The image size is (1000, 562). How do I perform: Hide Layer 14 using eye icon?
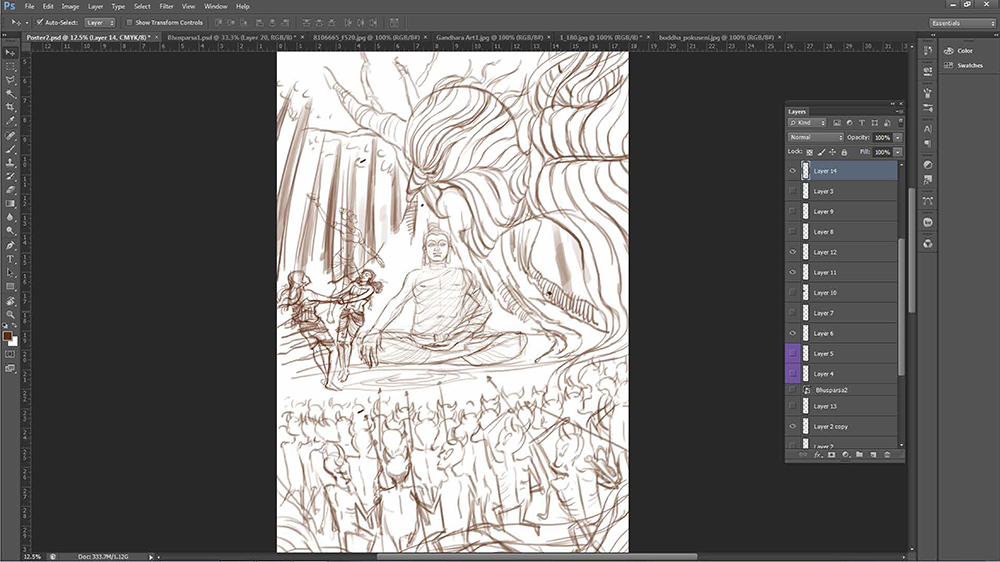(793, 171)
